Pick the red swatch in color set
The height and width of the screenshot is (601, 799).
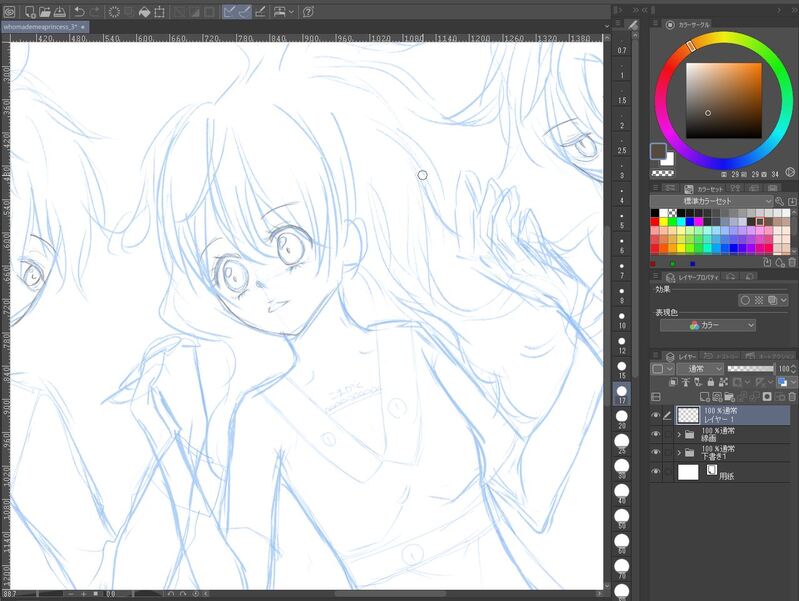655,222
